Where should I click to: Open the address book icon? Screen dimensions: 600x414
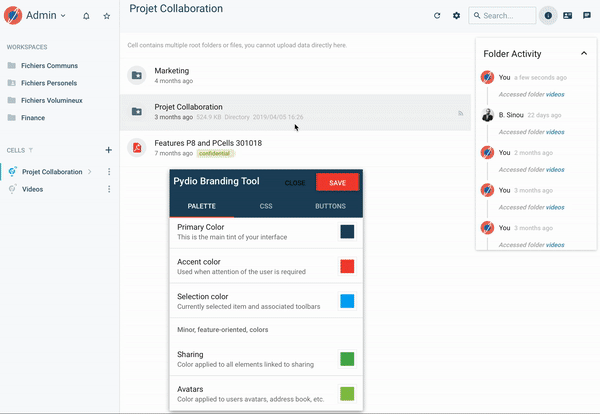tap(567, 16)
